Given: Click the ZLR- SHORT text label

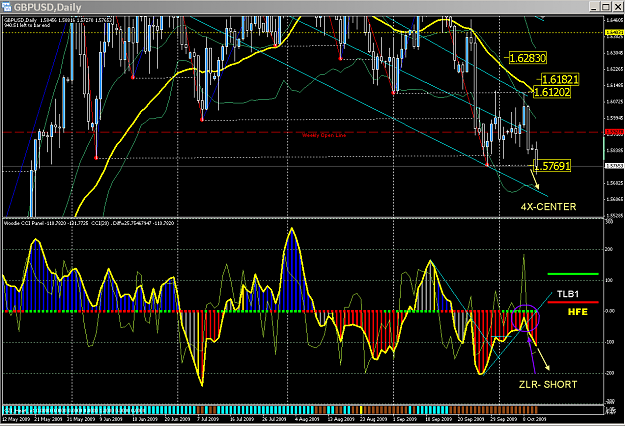Looking at the screenshot, I should pos(548,385).
